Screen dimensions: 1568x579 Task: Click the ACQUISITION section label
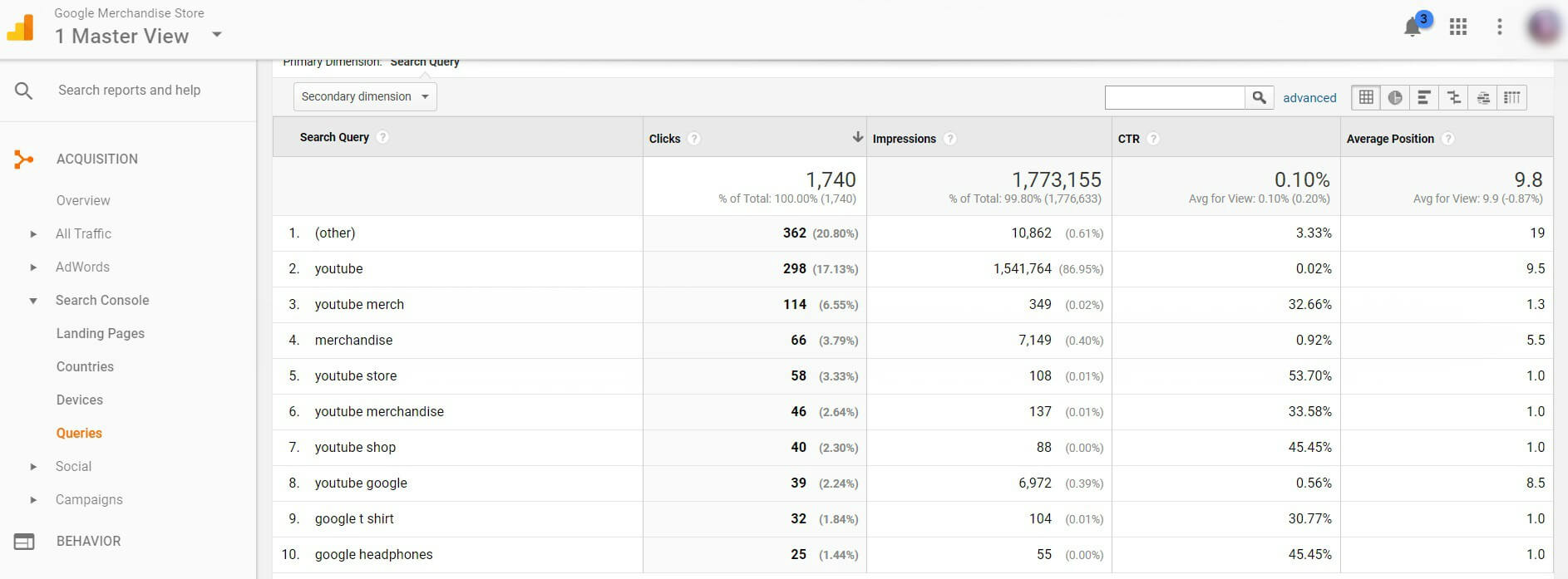[97, 159]
